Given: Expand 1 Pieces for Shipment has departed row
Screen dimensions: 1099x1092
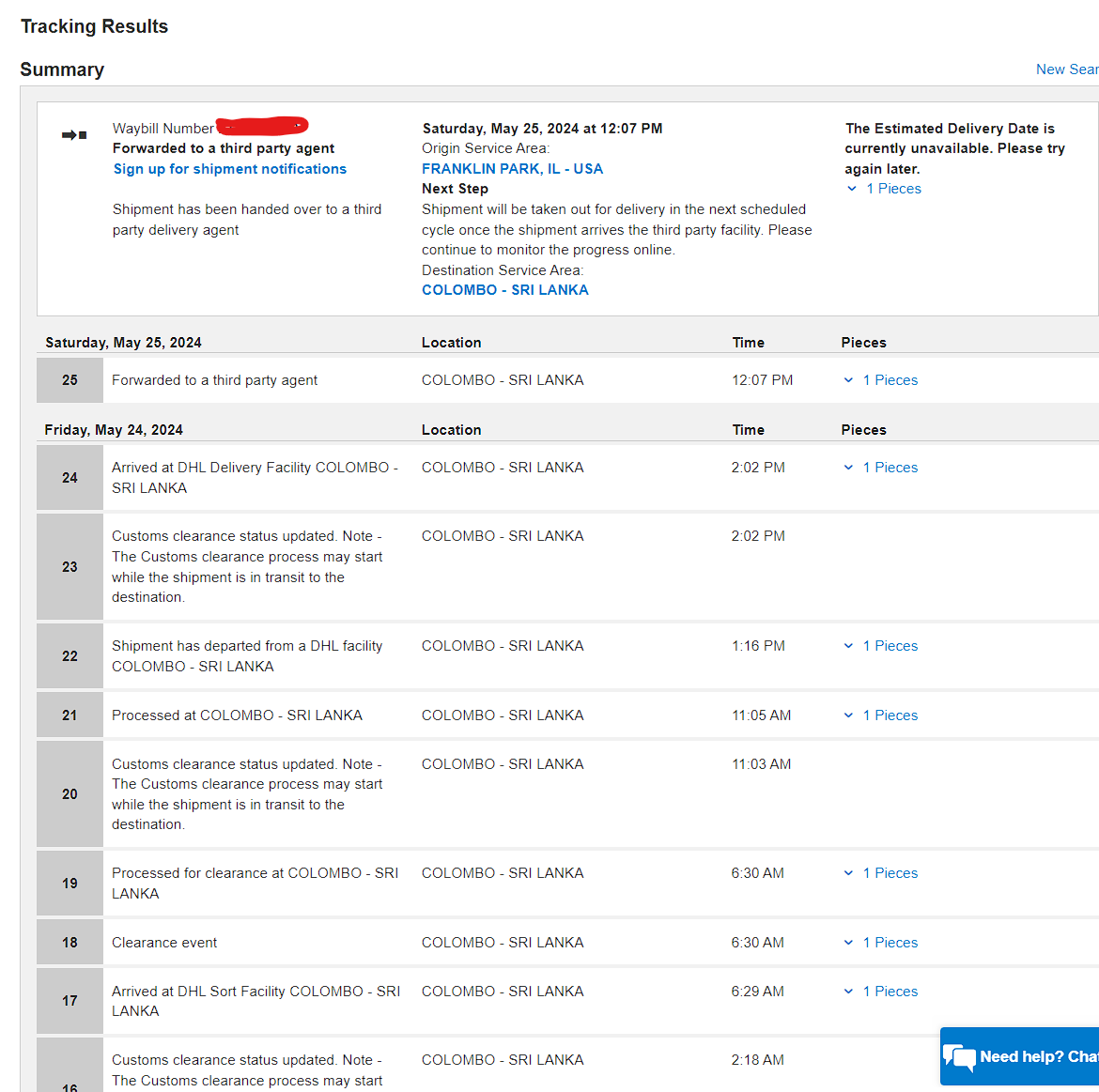Looking at the screenshot, I should click(881, 646).
